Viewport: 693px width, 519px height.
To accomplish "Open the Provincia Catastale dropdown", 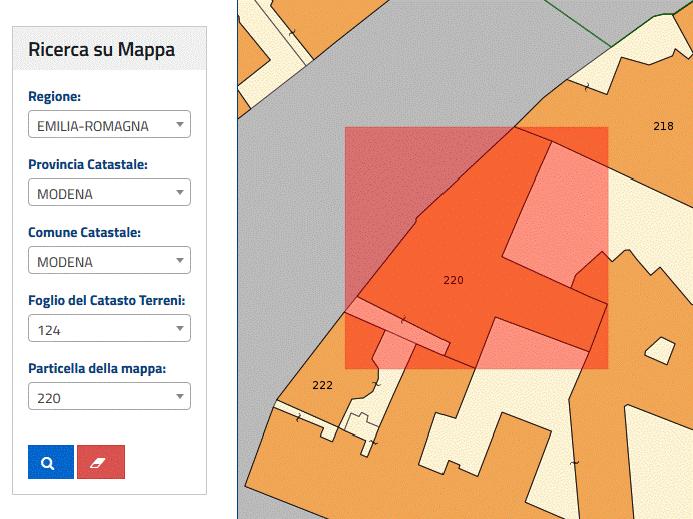I will (x=109, y=192).
